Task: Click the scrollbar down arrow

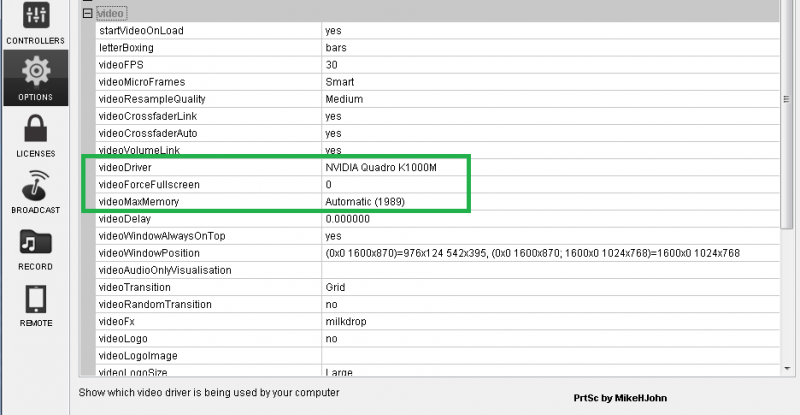Action: click(x=787, y=369)
